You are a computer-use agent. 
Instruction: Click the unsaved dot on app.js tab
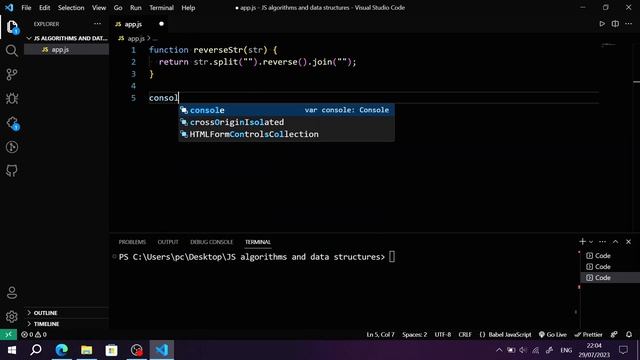tap(161, 24)
